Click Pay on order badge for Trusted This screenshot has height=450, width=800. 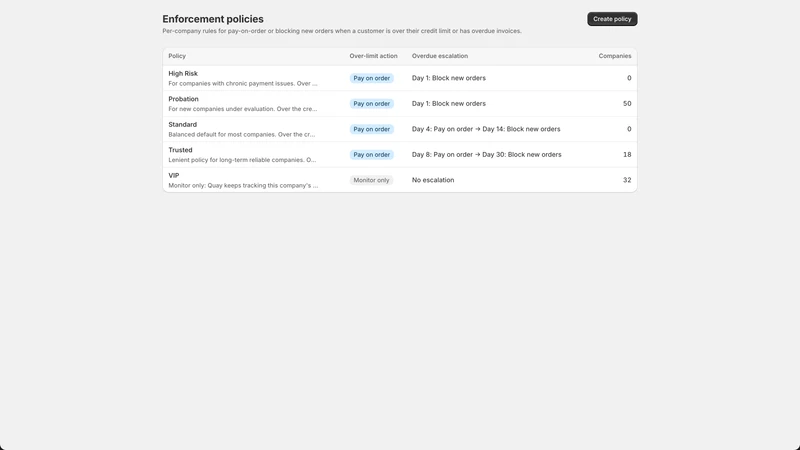pos(371,155)
